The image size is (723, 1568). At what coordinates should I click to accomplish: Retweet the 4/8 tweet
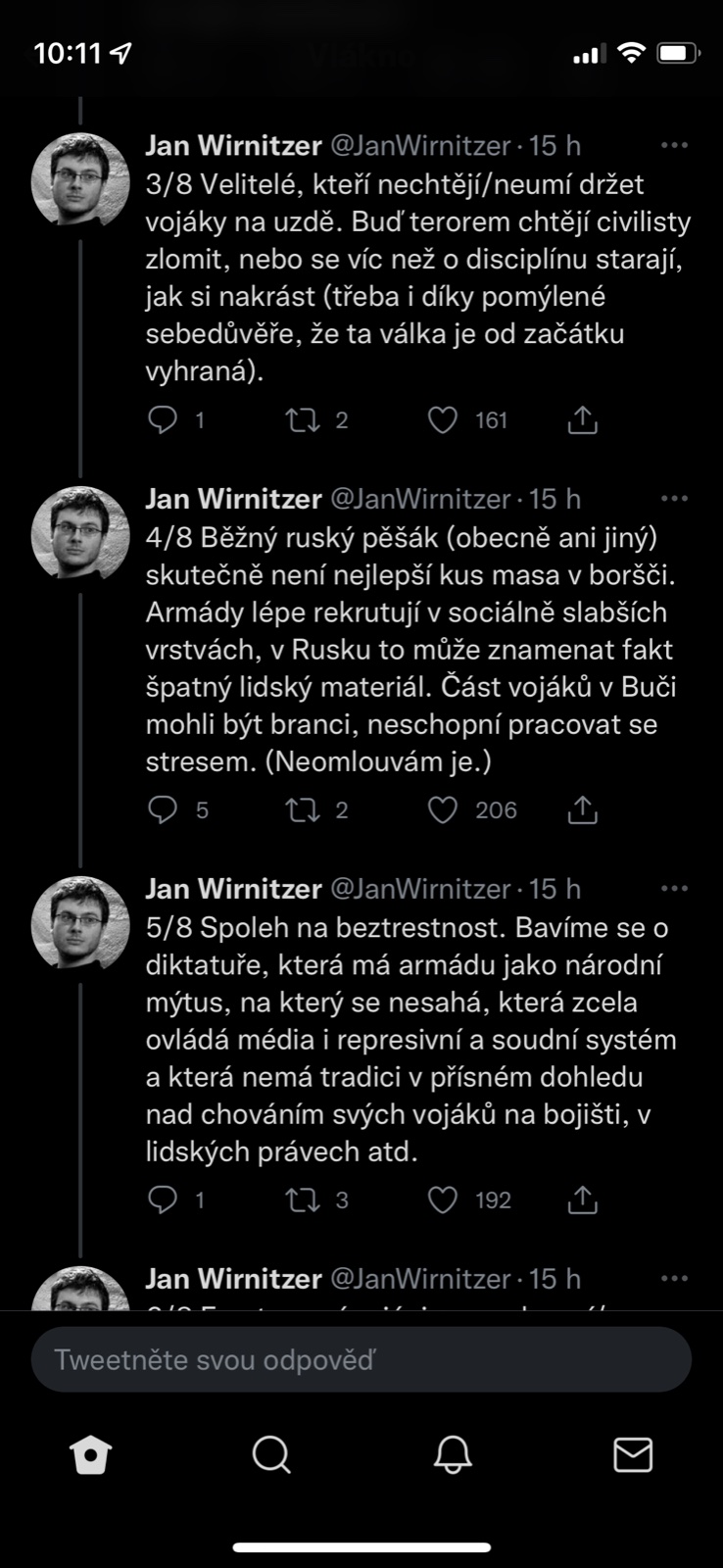(302, 810)
